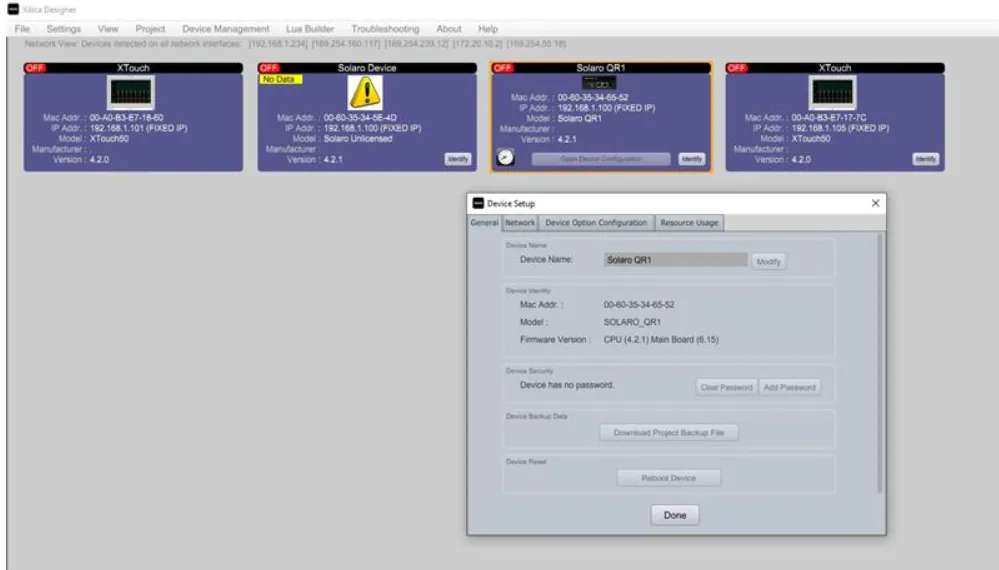The width and height of the screenshot is (999, 570).
Task: Click the Solaro QR1 card title bar
Action: (601, 68)
